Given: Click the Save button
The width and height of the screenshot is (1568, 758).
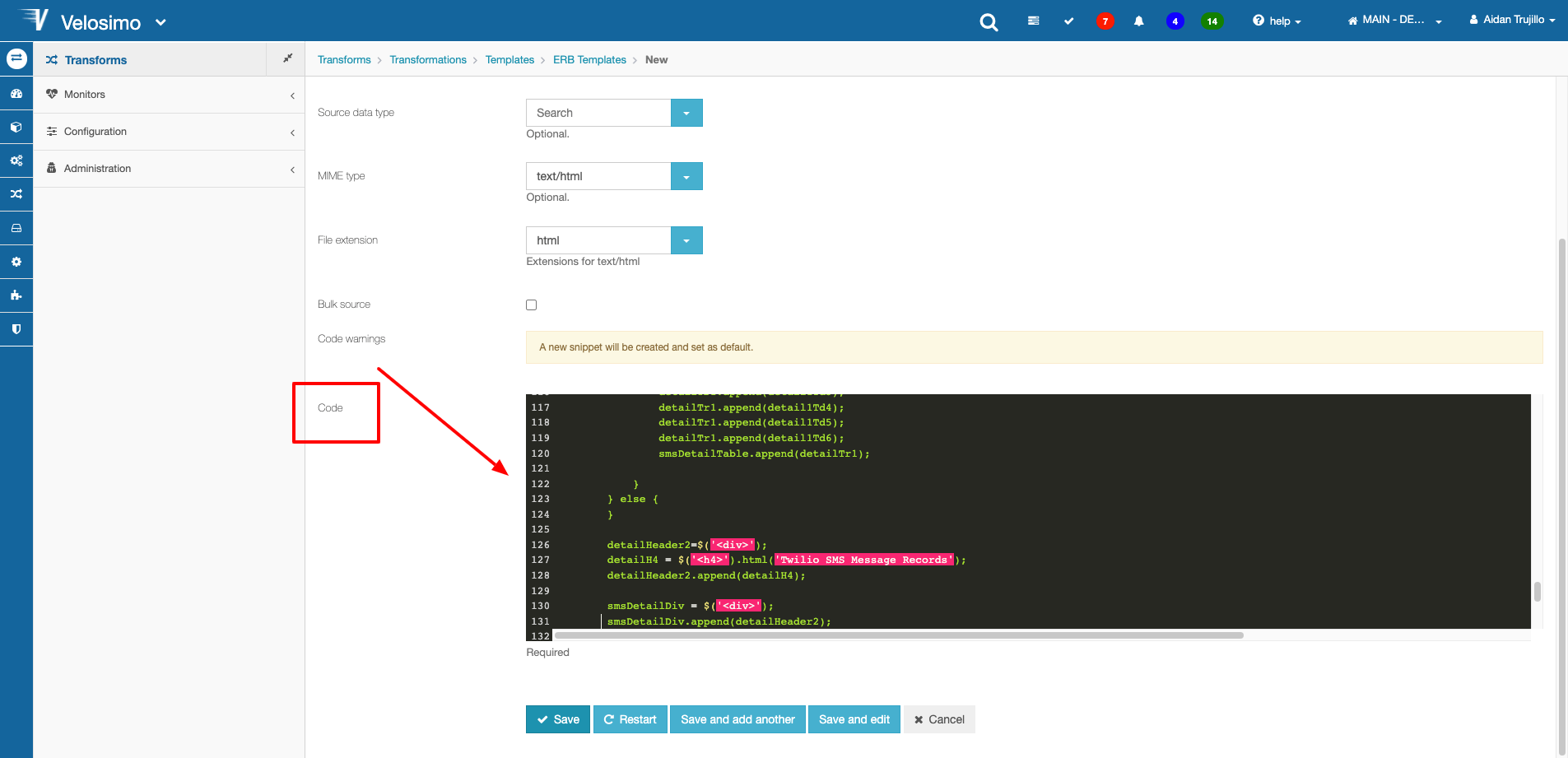Looking at the screenshot, I should [x=558, y=719].
